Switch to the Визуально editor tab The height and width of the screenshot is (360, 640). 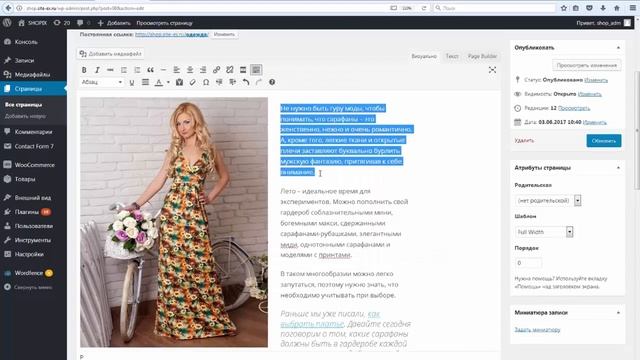coord(424,56)
